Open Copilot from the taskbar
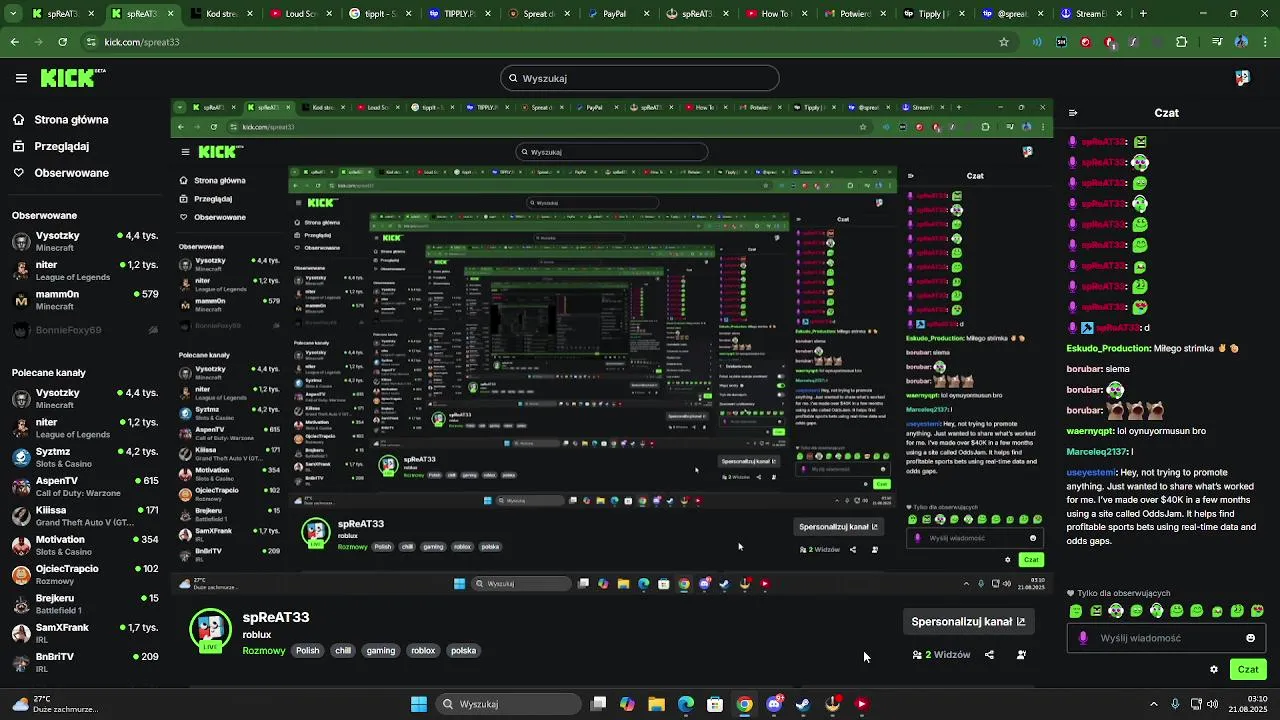The image size is (1280, 720). click(x=627, y=704)
